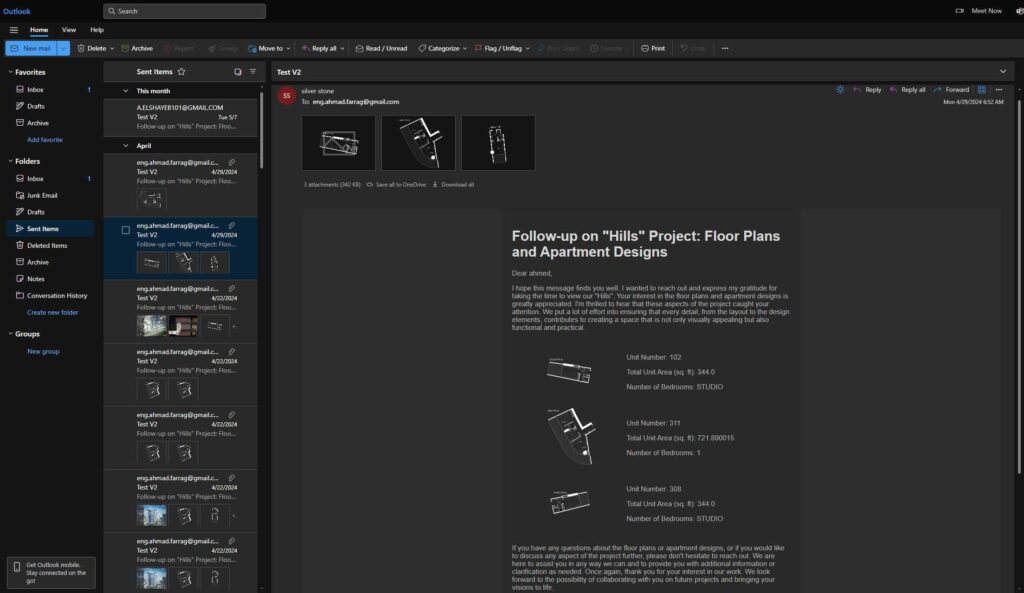Collapse the April message group

pyautogui.click(x=123, y=145)
